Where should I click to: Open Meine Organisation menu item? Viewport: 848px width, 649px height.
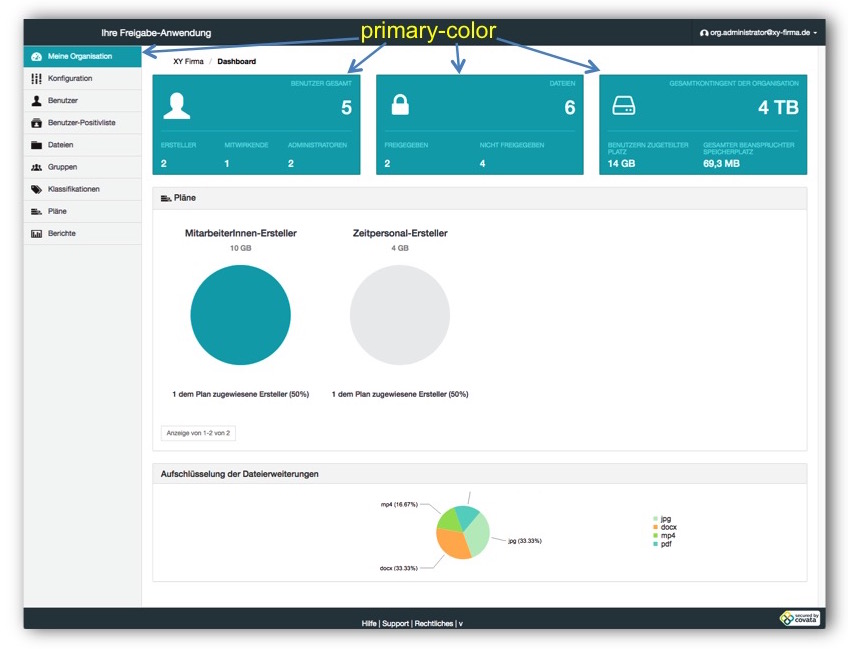(82, 56)
